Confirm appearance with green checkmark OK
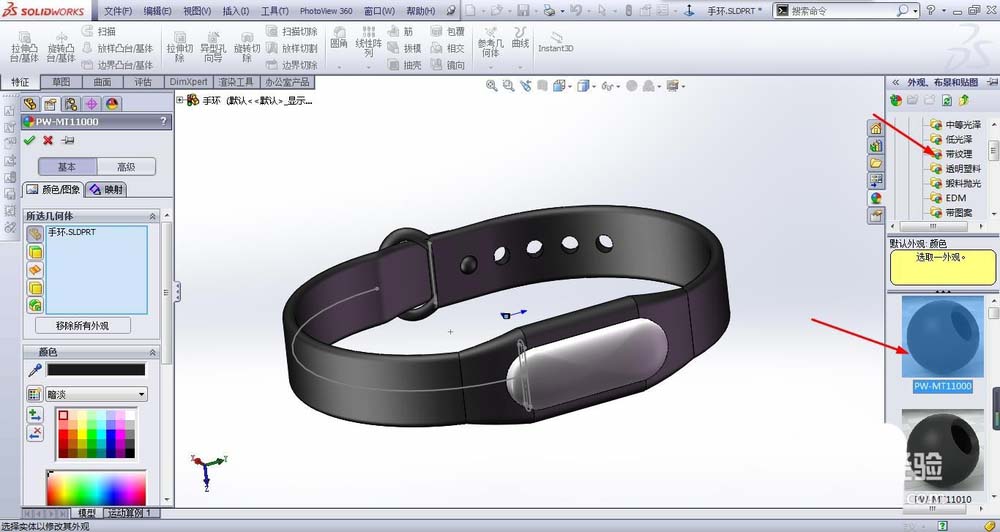Screen dimensions: 1000x532 pyautogui.click(x=29, y=140)
